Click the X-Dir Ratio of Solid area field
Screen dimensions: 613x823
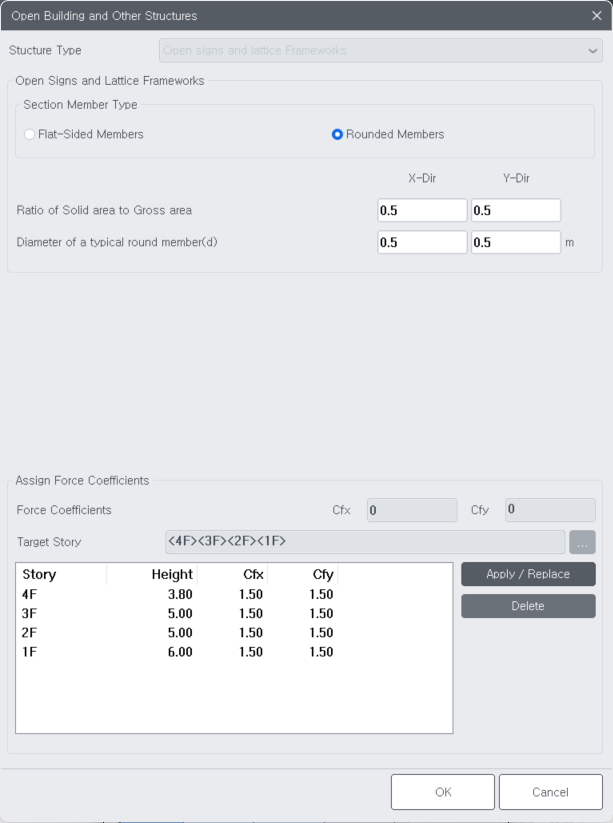click(x=421, y=209)
